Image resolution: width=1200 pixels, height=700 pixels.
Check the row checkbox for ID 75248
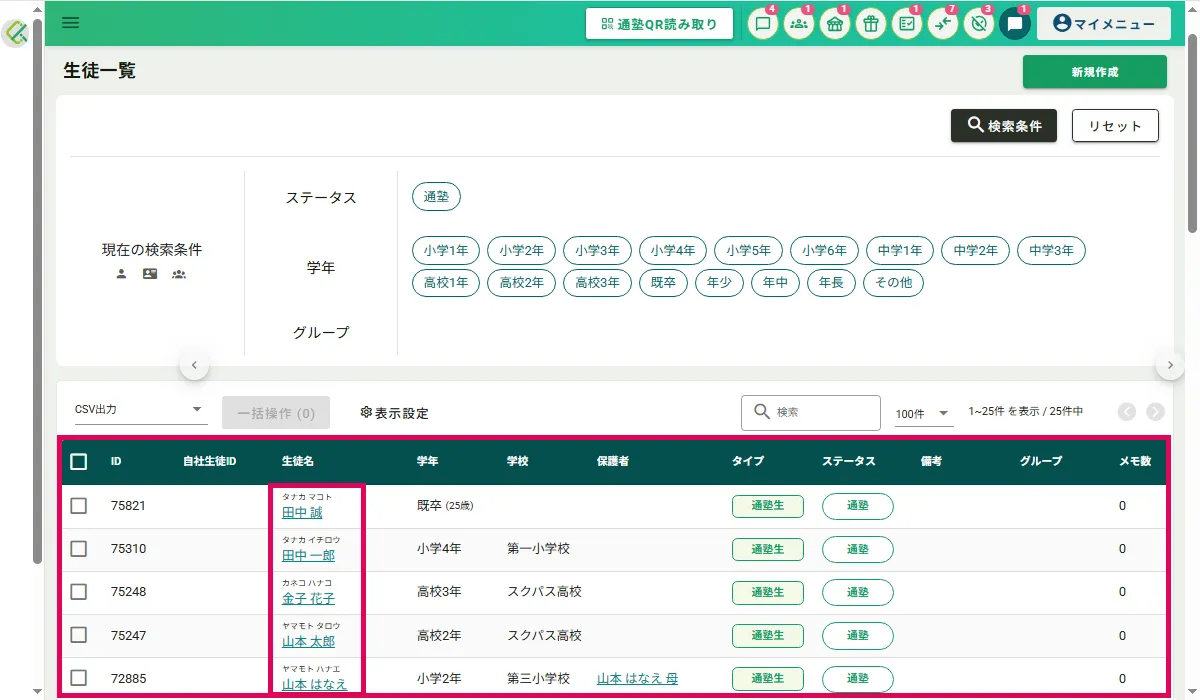click(79, 592)
